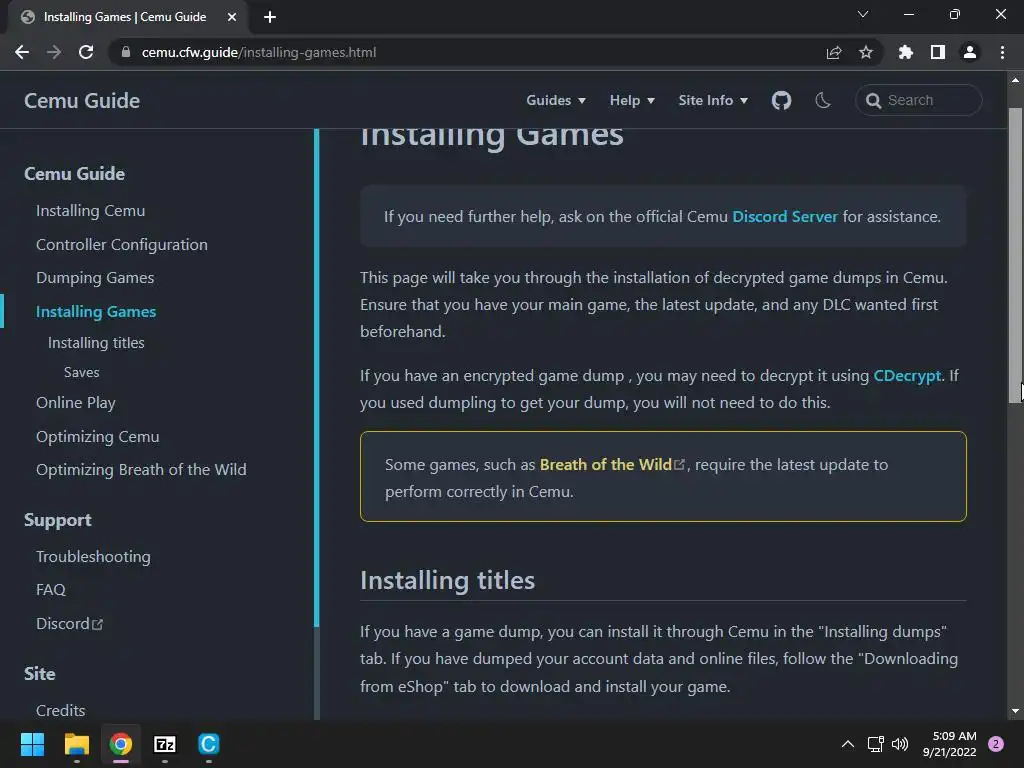Screen dimensions: 1024x768
Task: Jump to Installing titles in the sidebar
Action: pos(96,343)
